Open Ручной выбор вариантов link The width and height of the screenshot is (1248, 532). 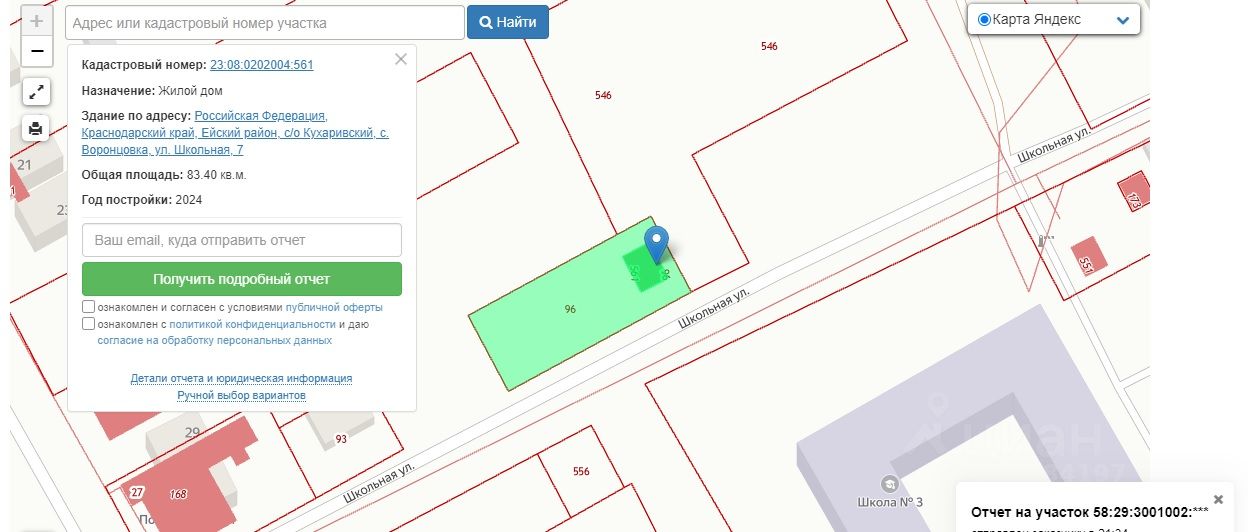(241, 395)
